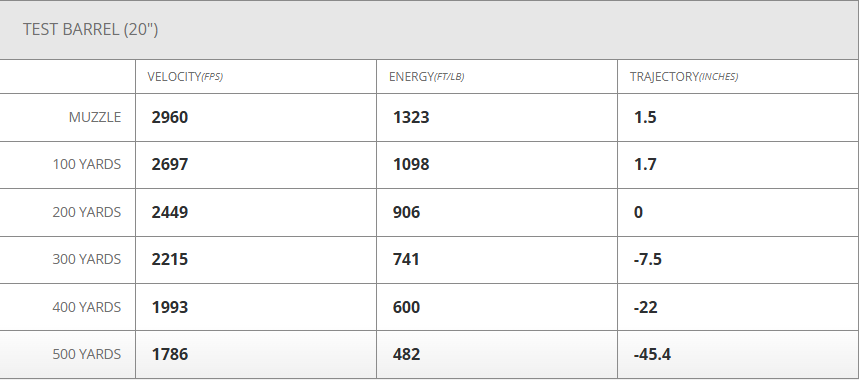Click the 100 YARDS row label

click(87, 164)
